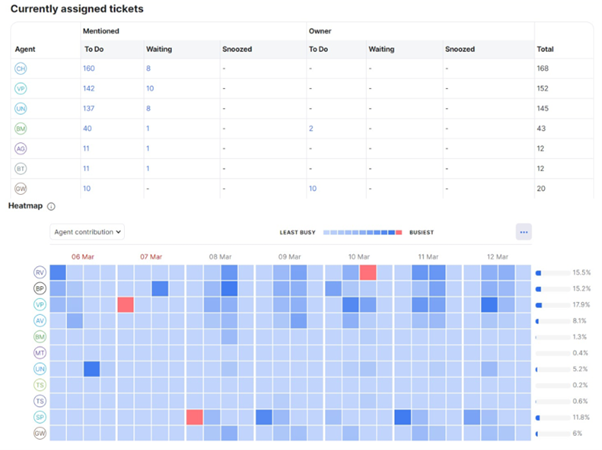Click the CH agent avatar in tickets table
602x450 pixels.
(x=21, y=69)
